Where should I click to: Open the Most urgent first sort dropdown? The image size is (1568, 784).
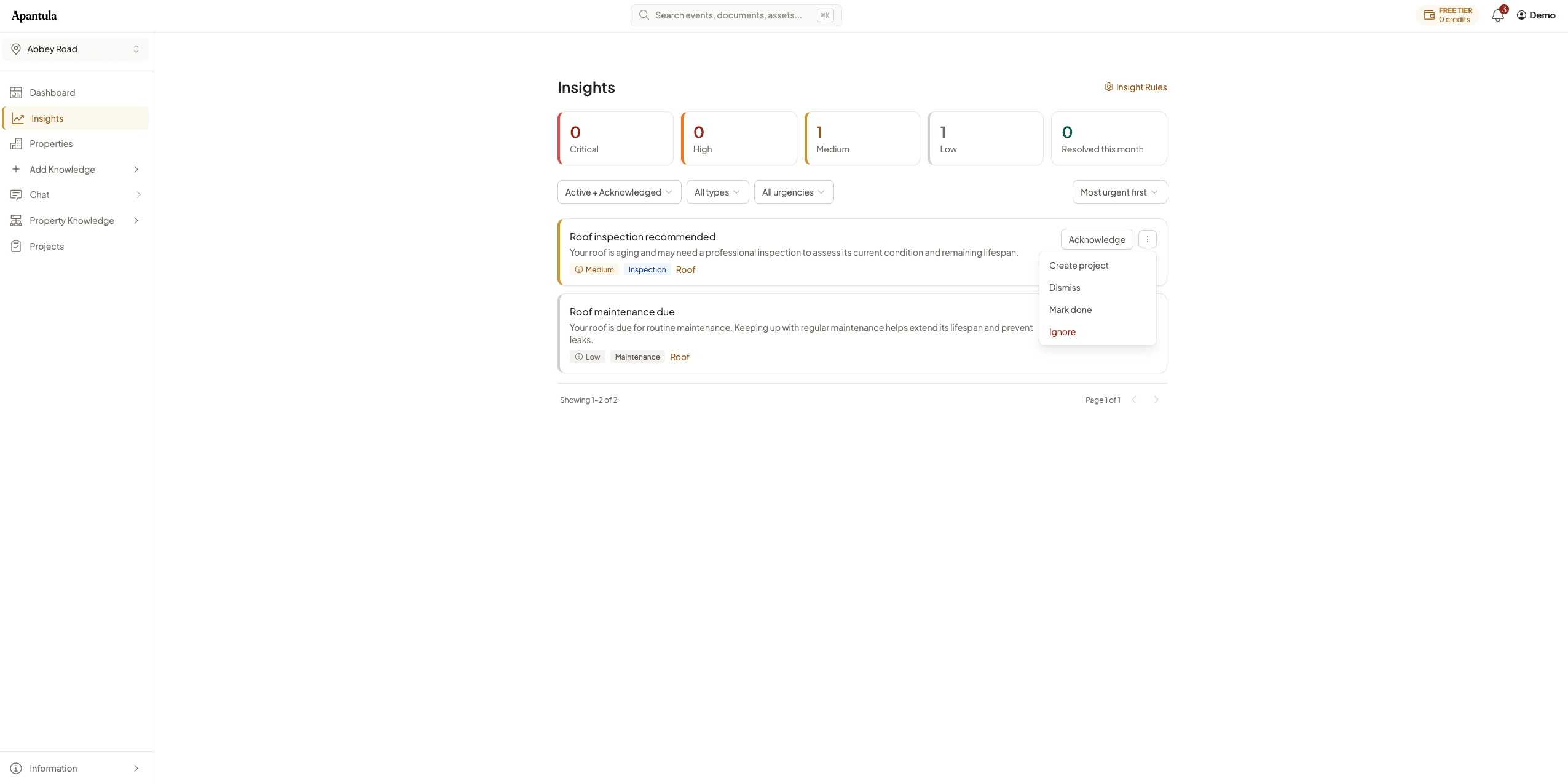click(x=1119, y=192)
